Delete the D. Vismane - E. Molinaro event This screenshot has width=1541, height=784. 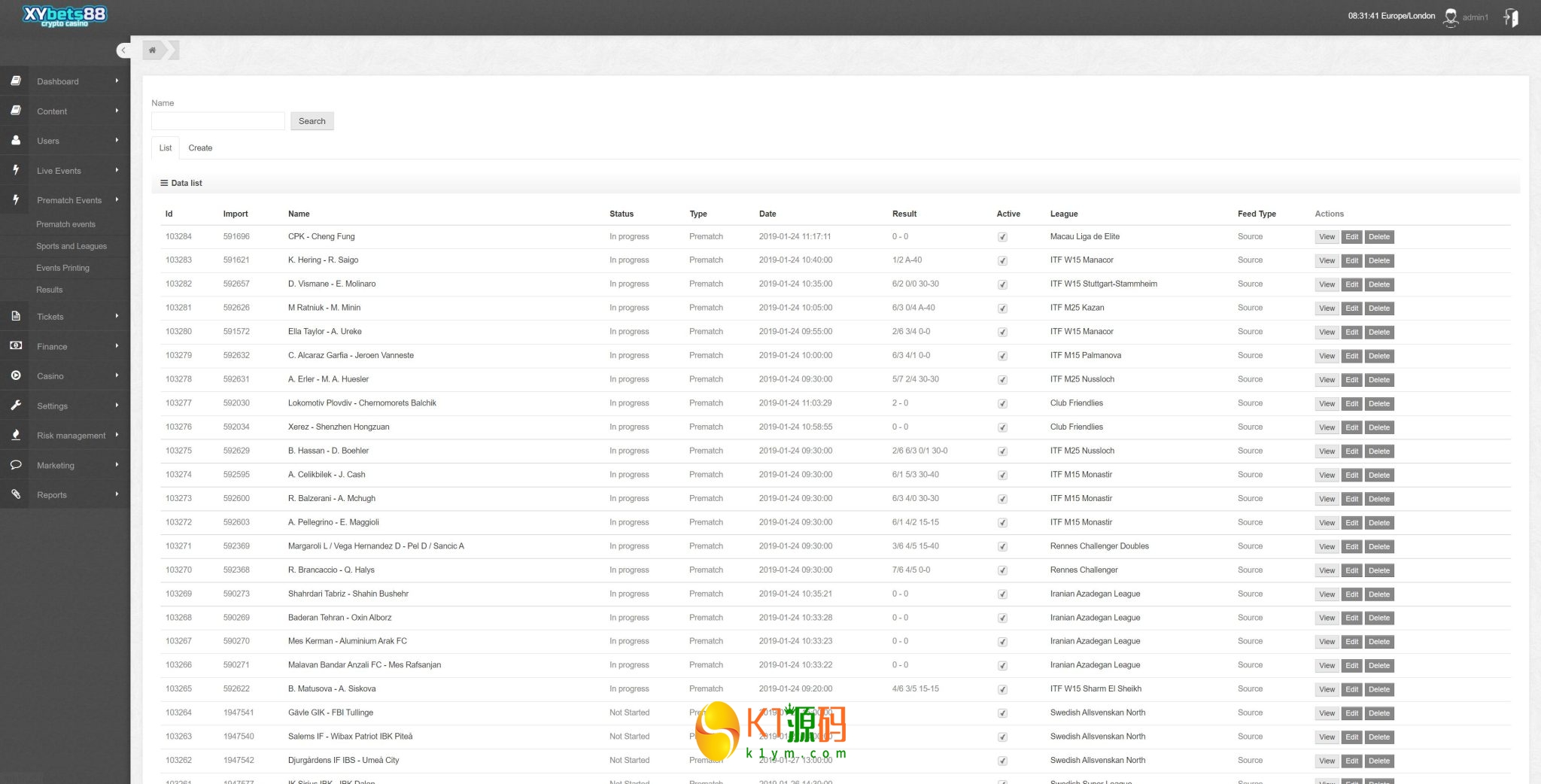click(1379, 284)
